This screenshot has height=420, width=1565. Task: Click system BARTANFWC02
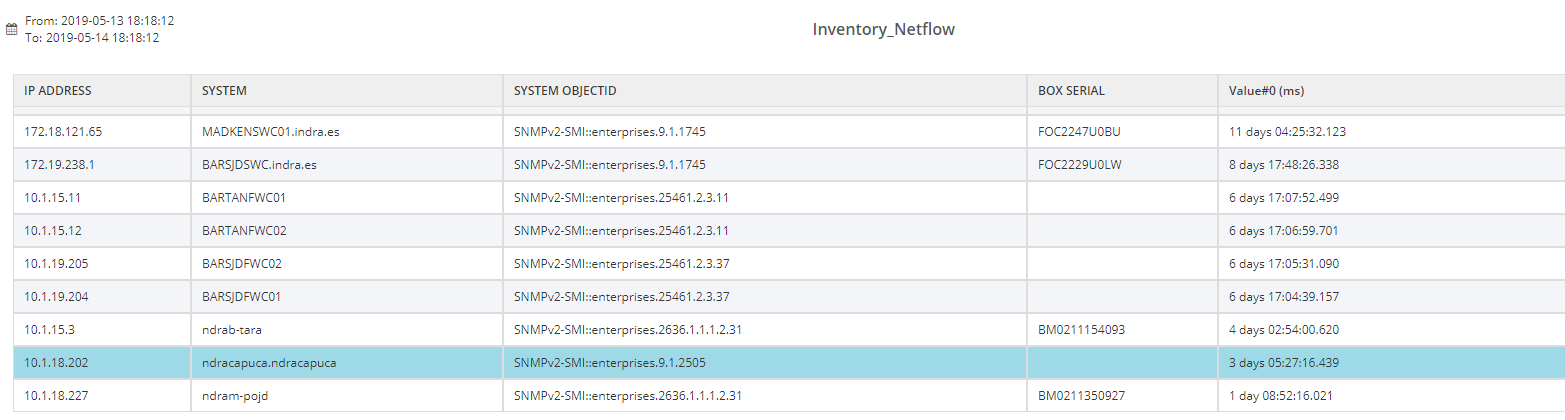pyautogui.click(x=244, y=230)
